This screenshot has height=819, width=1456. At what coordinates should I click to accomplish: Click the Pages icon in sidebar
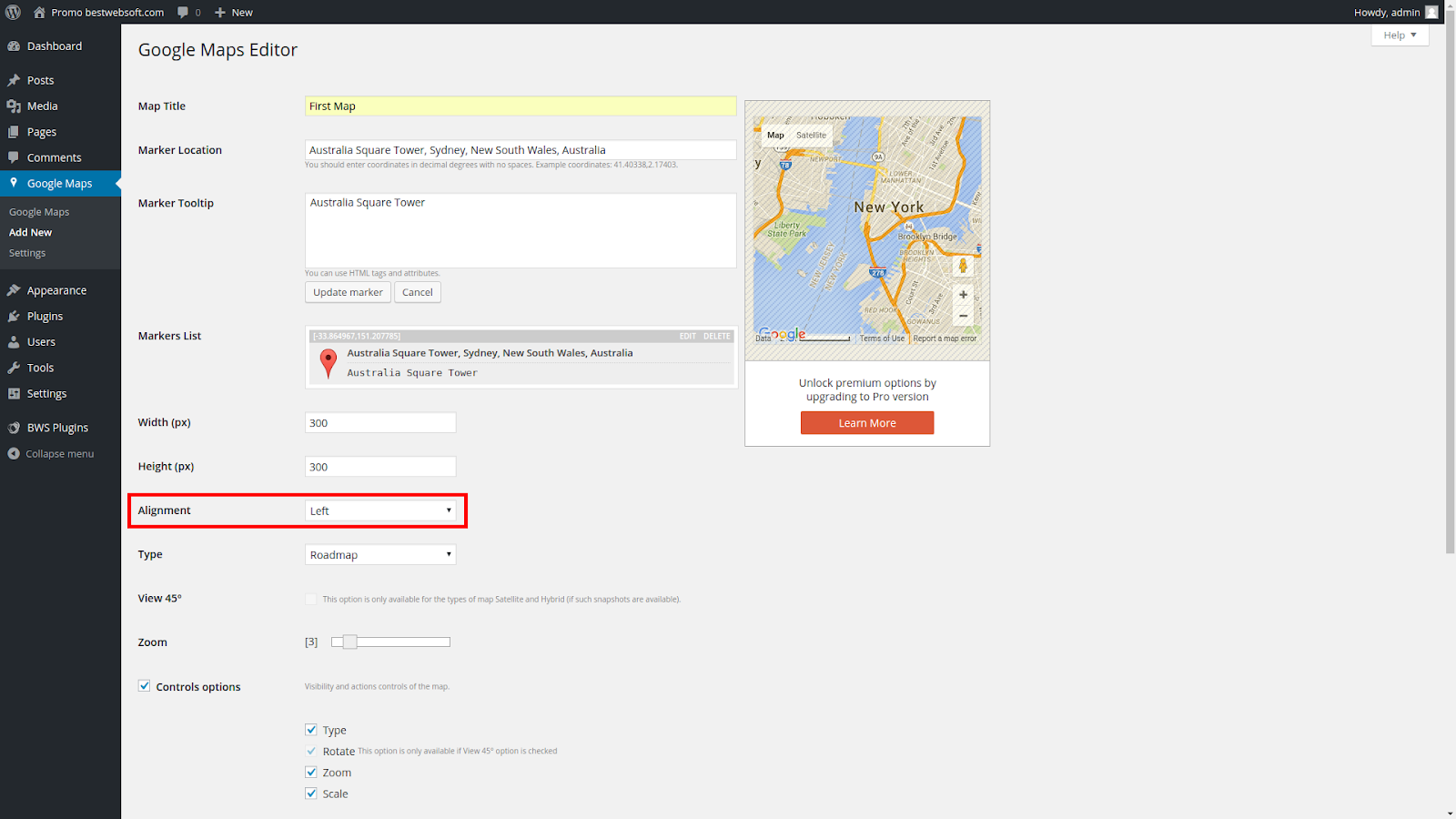tap(14, 132)
